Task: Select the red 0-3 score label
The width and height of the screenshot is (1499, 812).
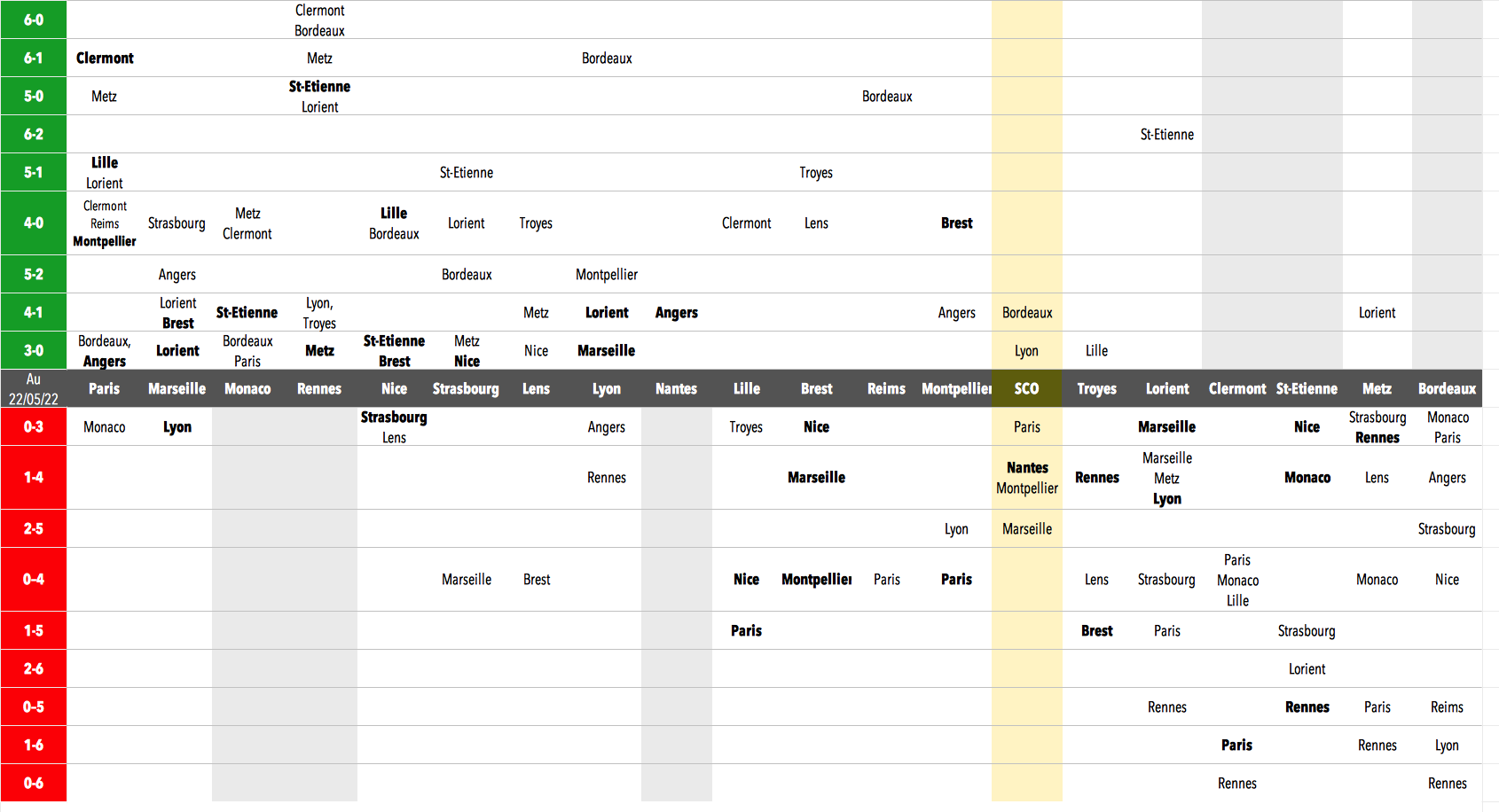Action: coord(34,427)
